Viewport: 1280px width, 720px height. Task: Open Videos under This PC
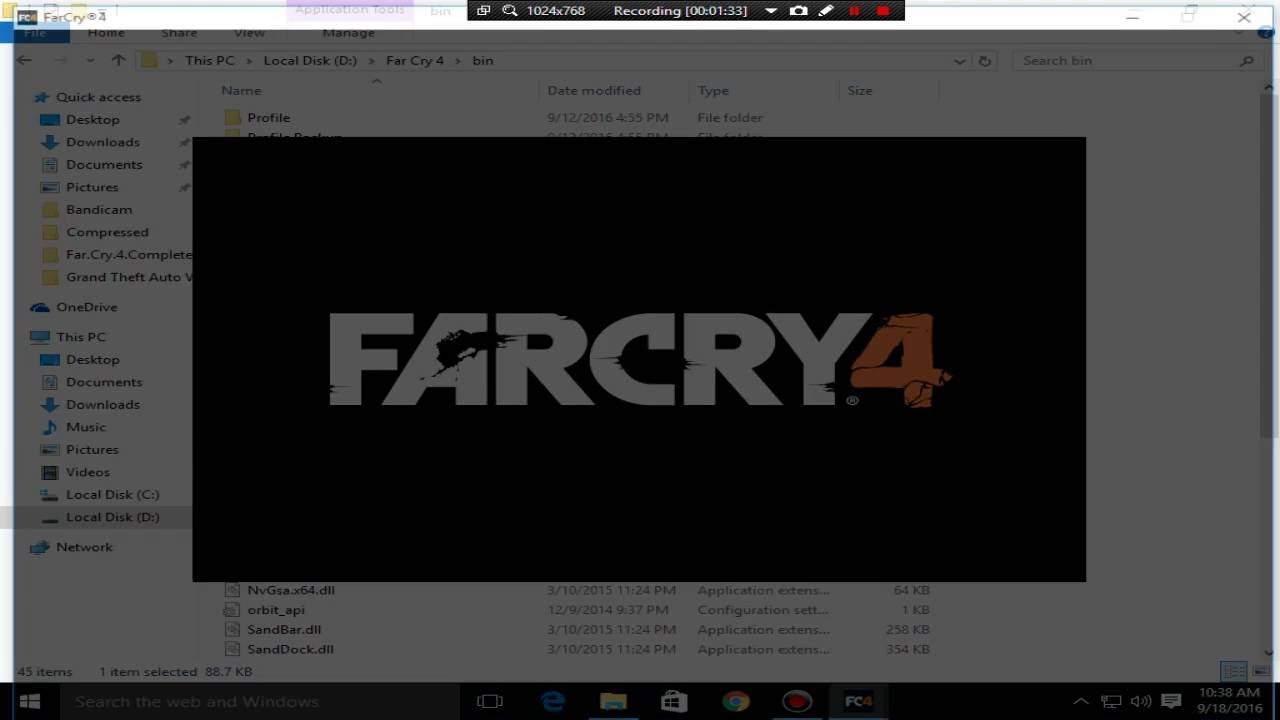[87, 472]
